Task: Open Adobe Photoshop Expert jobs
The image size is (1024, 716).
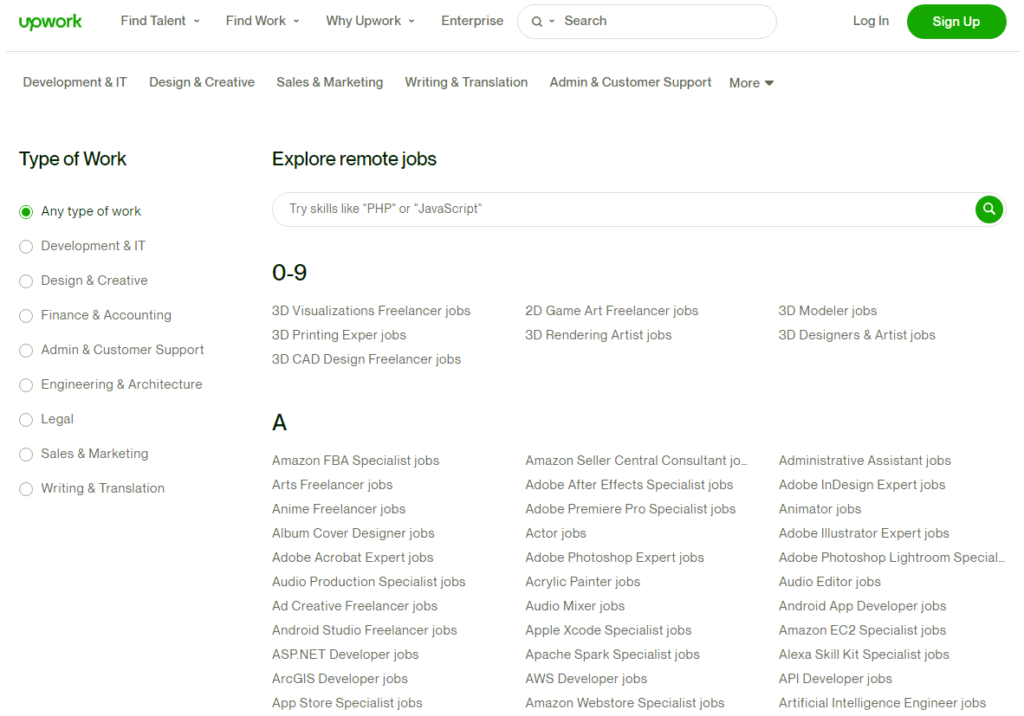Action: [x=615, y=557]
